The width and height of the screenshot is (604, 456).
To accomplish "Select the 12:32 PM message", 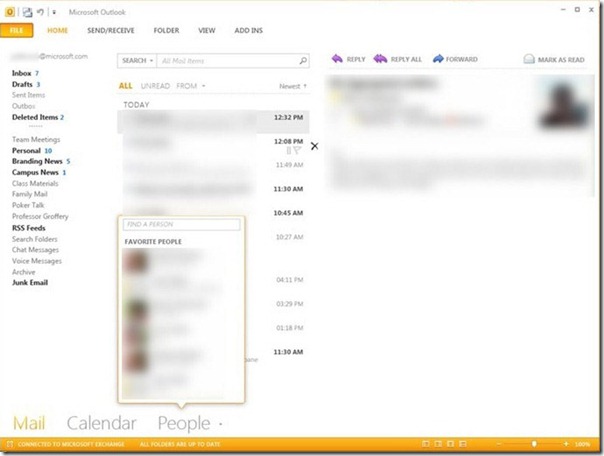I will (x=213, y=121).
